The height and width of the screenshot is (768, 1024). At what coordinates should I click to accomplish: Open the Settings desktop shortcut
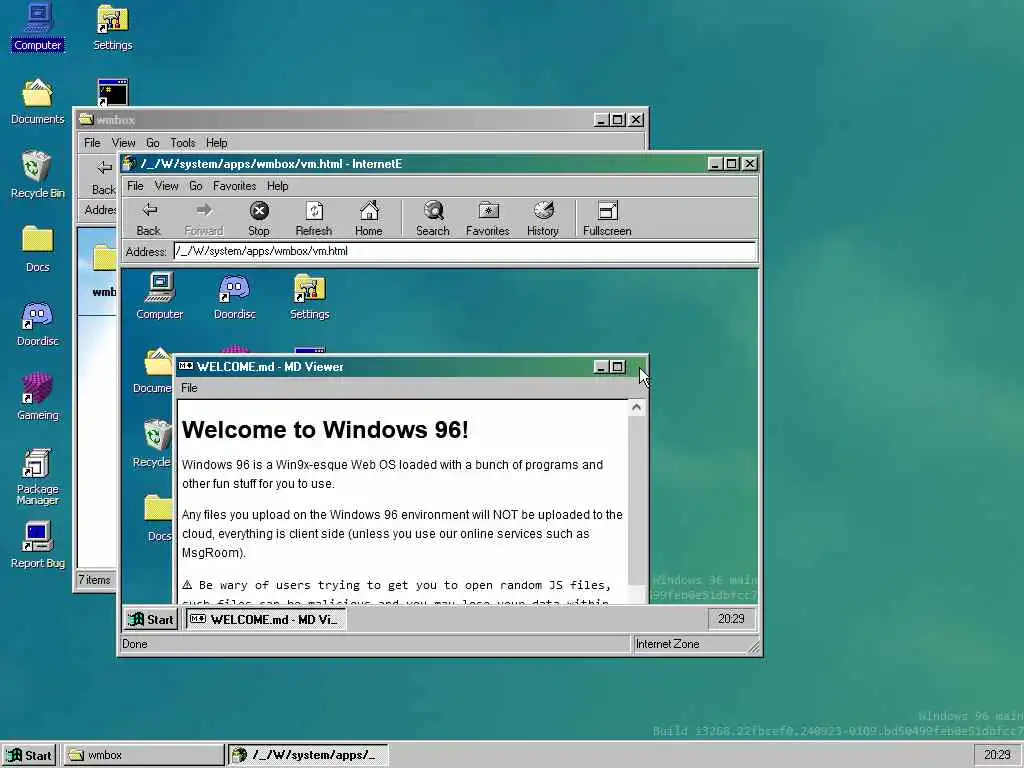click(x=112, y=27)
